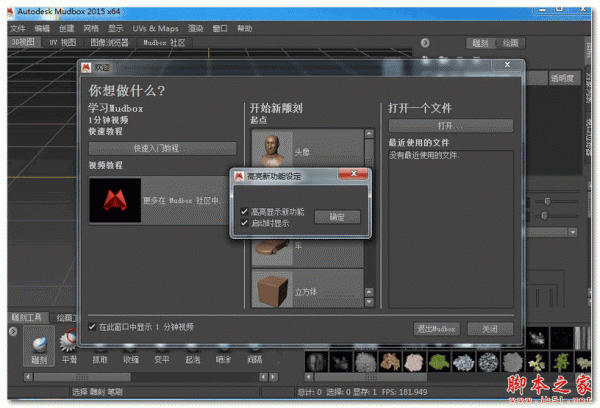Select the 雕刻 sculpt tool icon
This screenshot has height=408, width=600.
tap(39, 345)
